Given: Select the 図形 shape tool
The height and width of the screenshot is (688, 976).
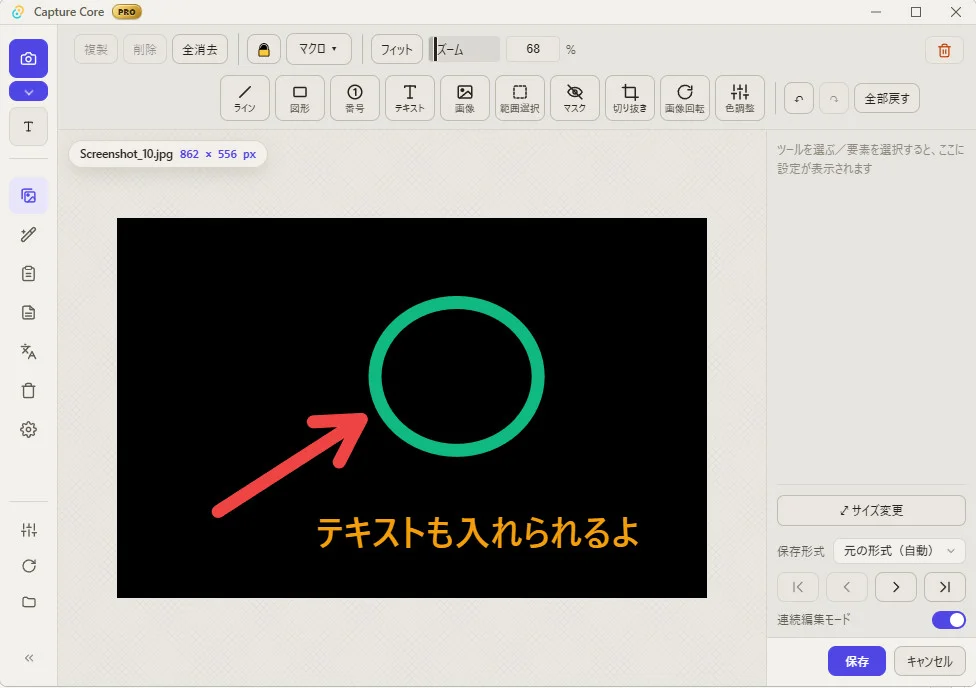Looking at the screenshot, I should point(299,98).
